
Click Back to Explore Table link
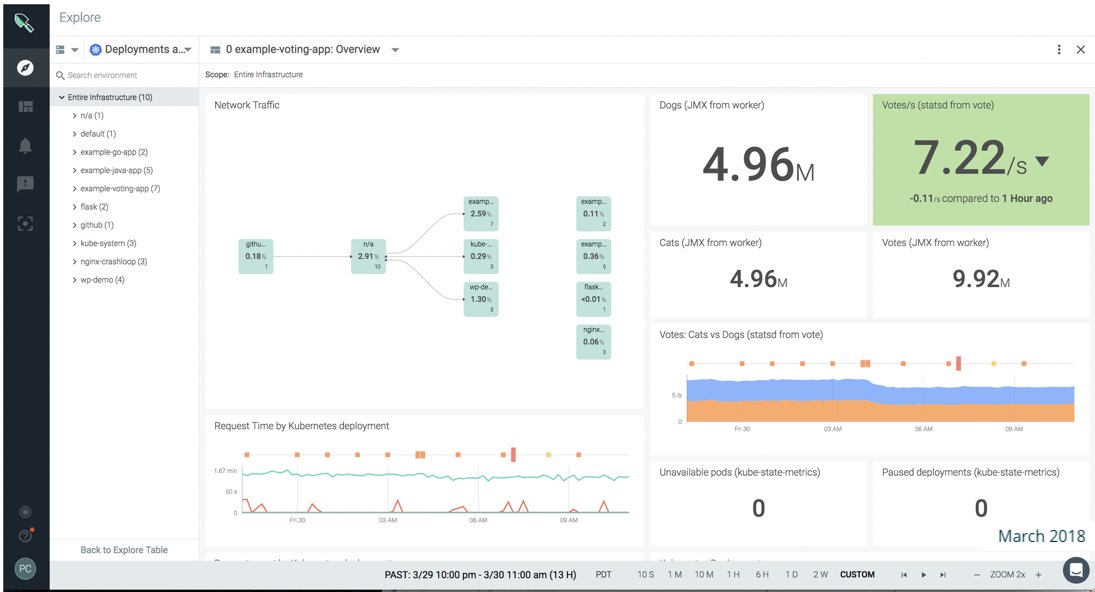coord(124,549)
